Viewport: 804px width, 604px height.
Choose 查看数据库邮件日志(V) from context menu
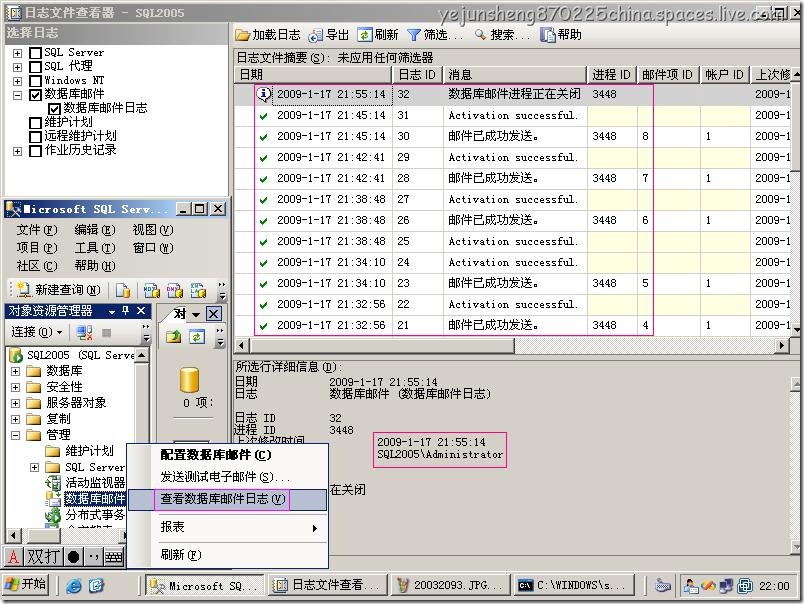227,499
